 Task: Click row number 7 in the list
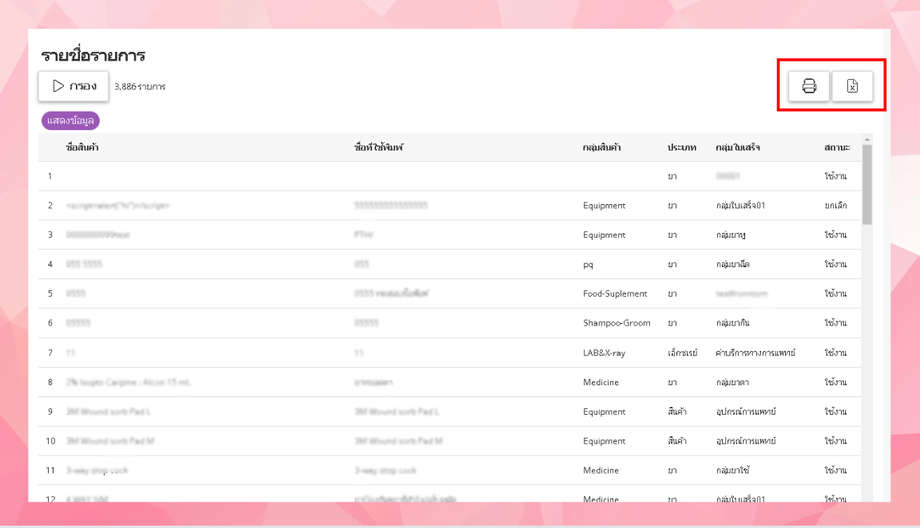pyautogui.click(x=50, y=353)
